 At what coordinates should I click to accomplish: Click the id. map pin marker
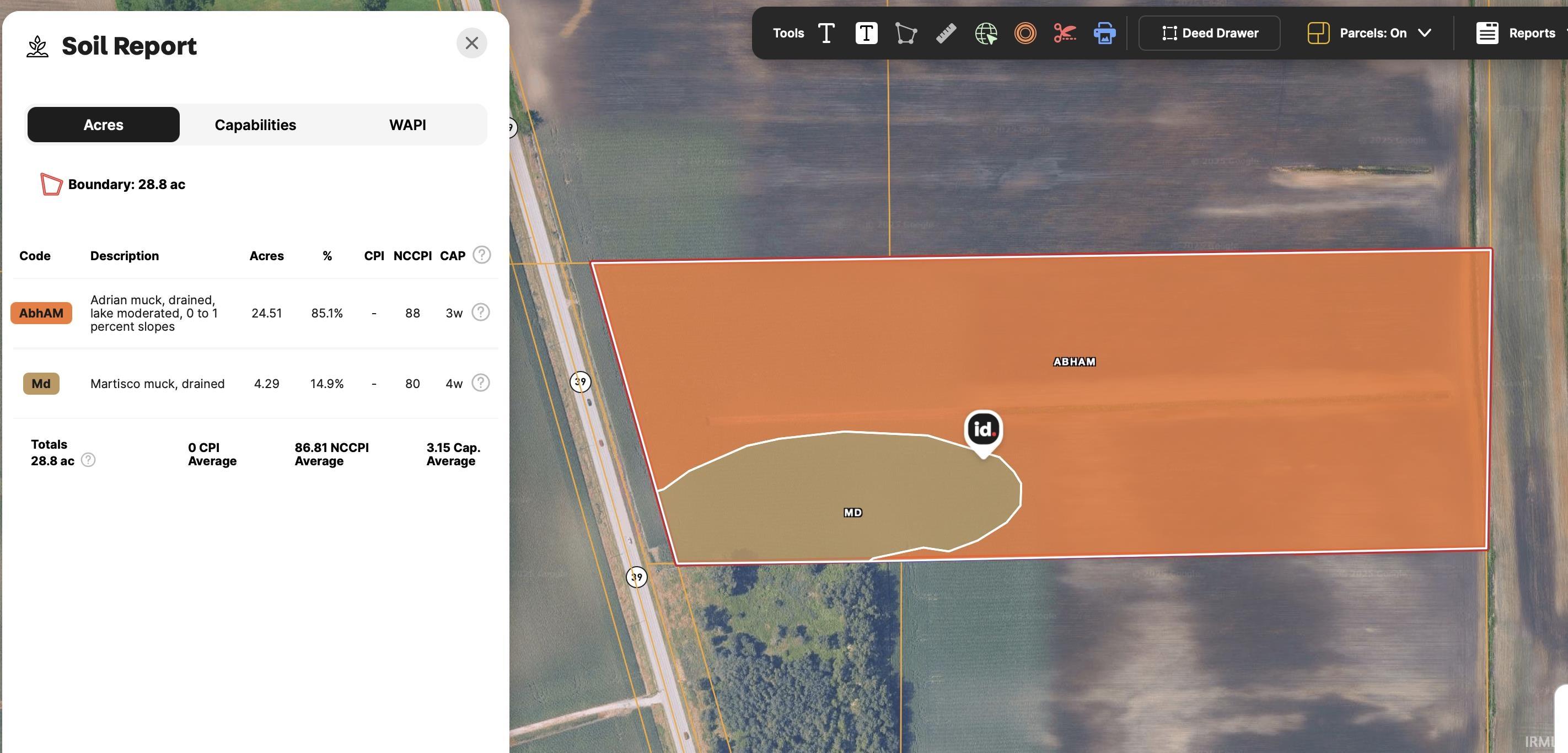[983, 431]
